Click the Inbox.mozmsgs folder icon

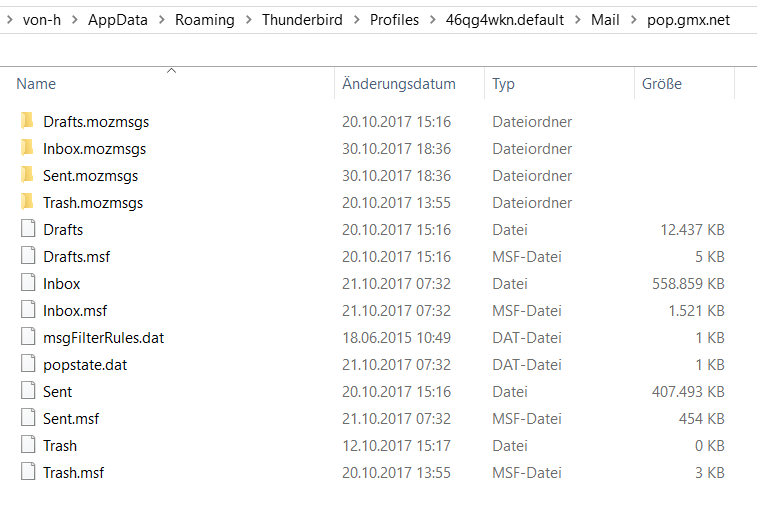(x=27, y=149)
